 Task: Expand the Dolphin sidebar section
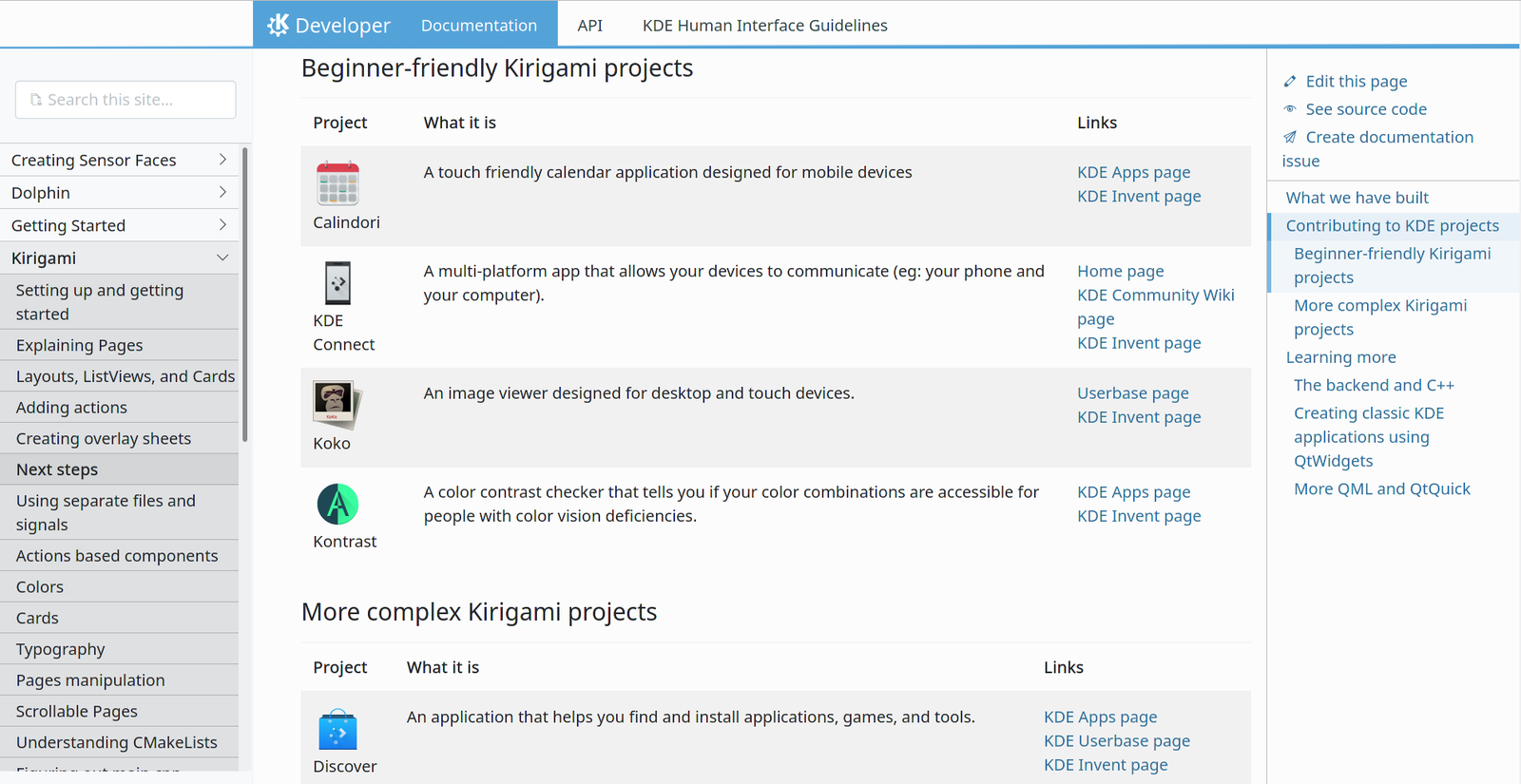point(222,193)
